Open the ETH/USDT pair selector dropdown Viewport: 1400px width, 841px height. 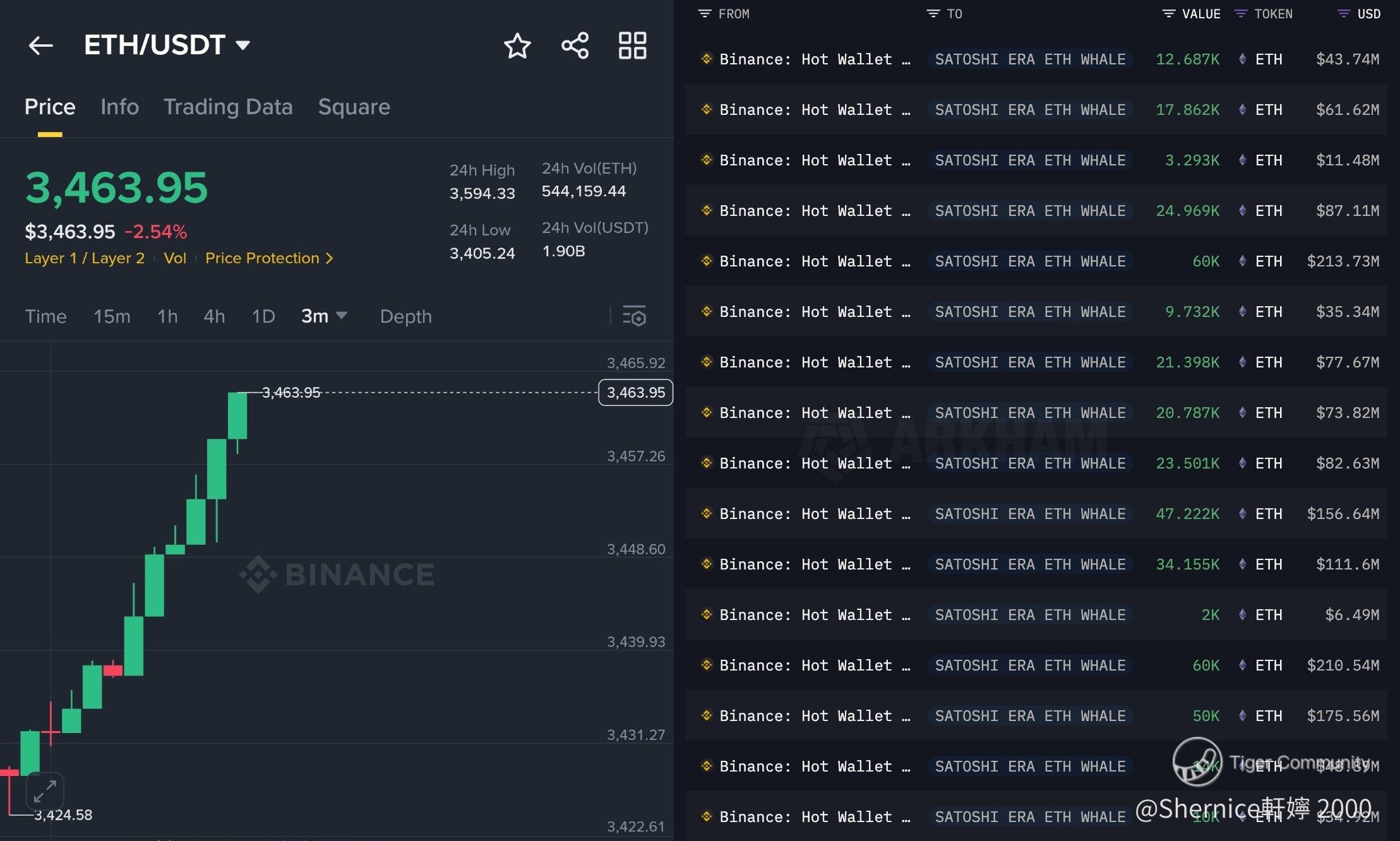[242, 45]
